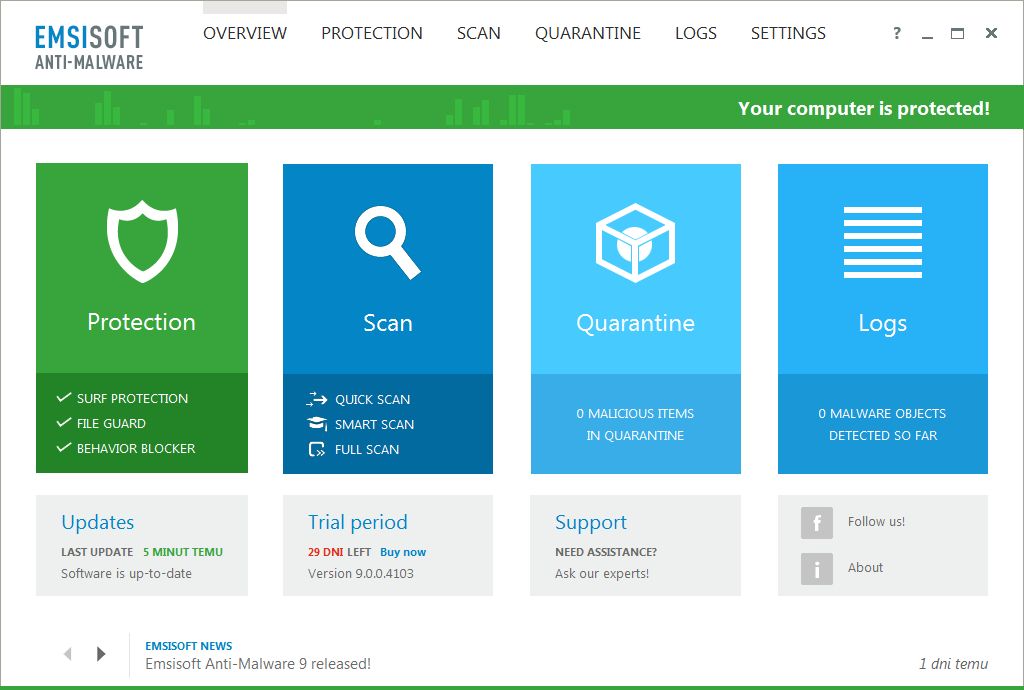The image size is (1024, 690).
Task: Click 0 MALWARE OBJECTS DETECTED SO FAR text
Action: [882, 424]
